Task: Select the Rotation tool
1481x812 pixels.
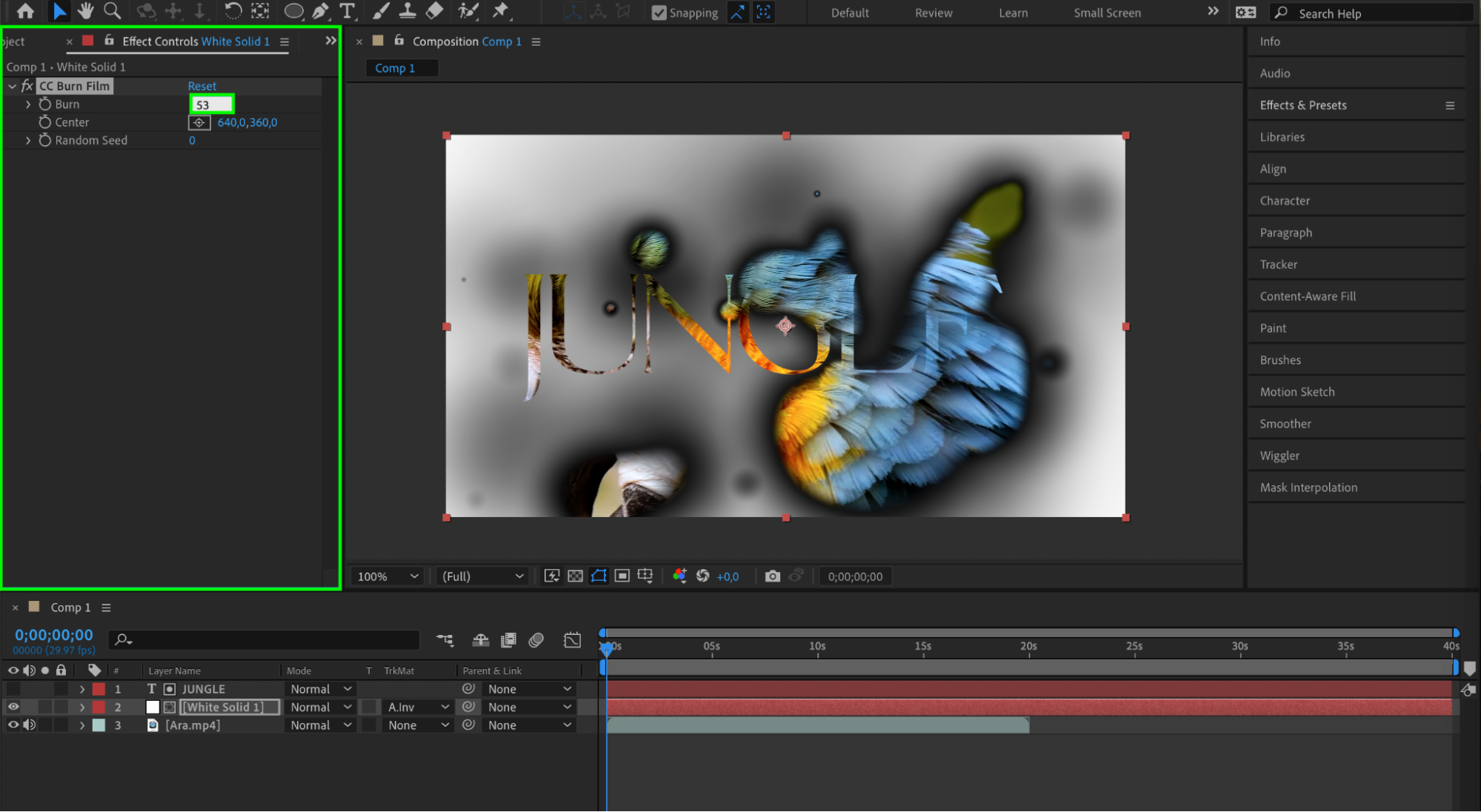Action: [x=233, y=11]
